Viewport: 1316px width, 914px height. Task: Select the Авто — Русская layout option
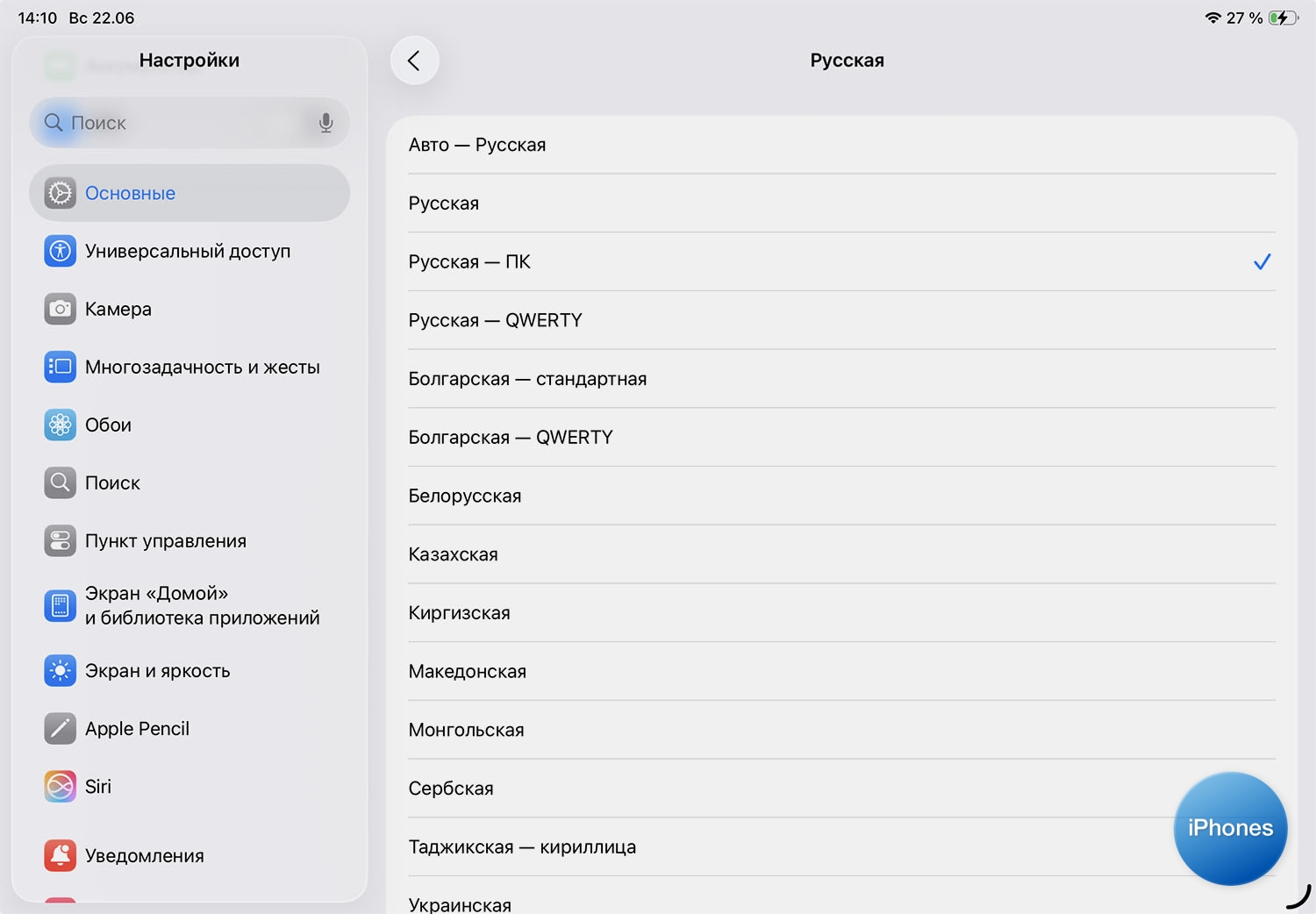(x=477, y=145)
